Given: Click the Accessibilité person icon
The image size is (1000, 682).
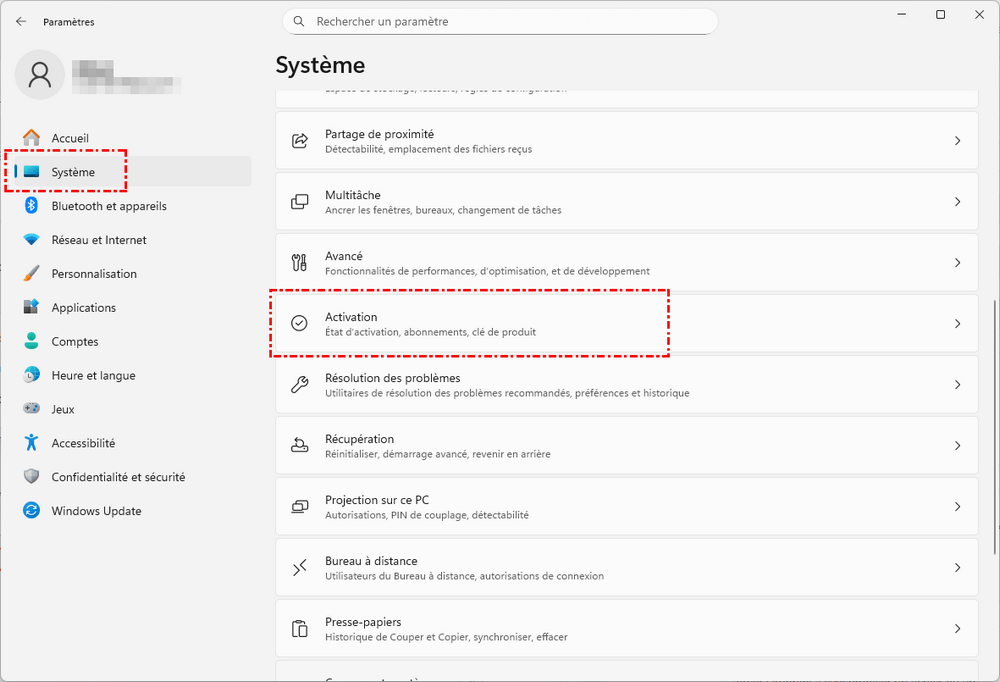Looking at the screenshot, I should click(32, 443).
